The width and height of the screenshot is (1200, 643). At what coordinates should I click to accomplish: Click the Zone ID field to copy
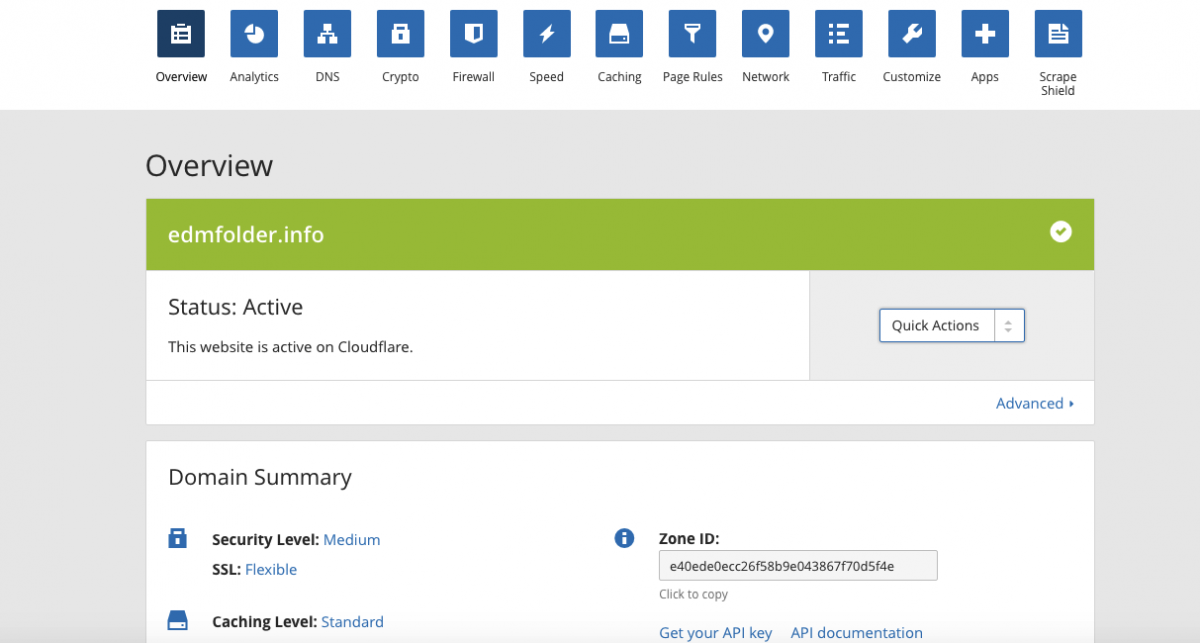tap(797, 566)
